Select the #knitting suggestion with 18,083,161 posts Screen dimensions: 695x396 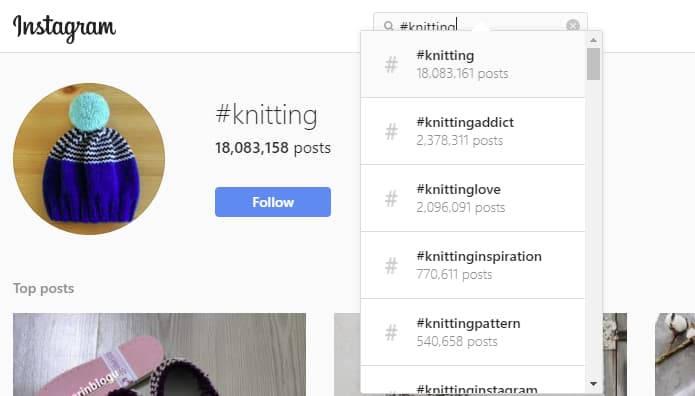[473, 64]
